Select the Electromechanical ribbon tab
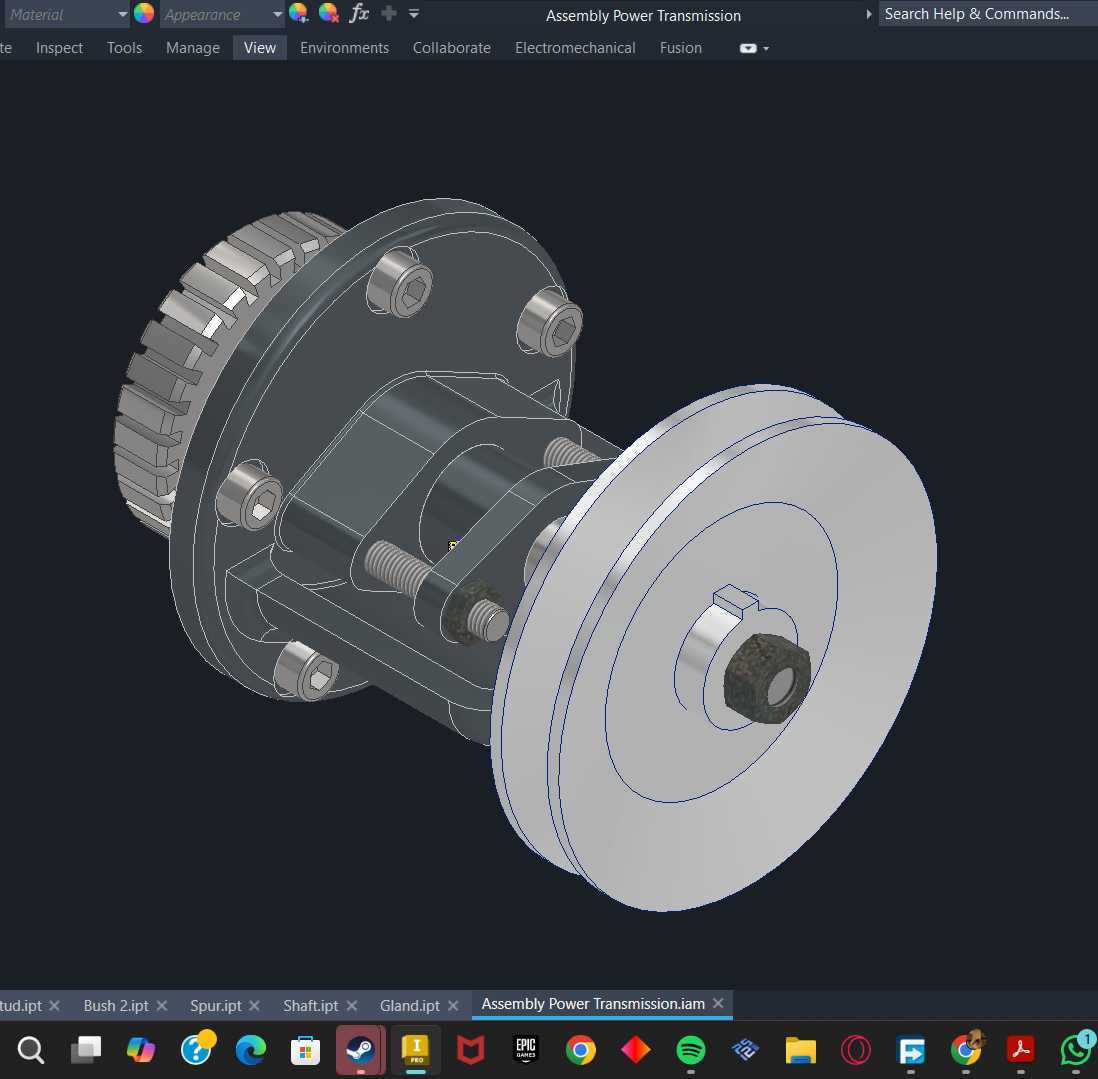The height and width of the screenshot is (1079, 1098). click(575, 48)
